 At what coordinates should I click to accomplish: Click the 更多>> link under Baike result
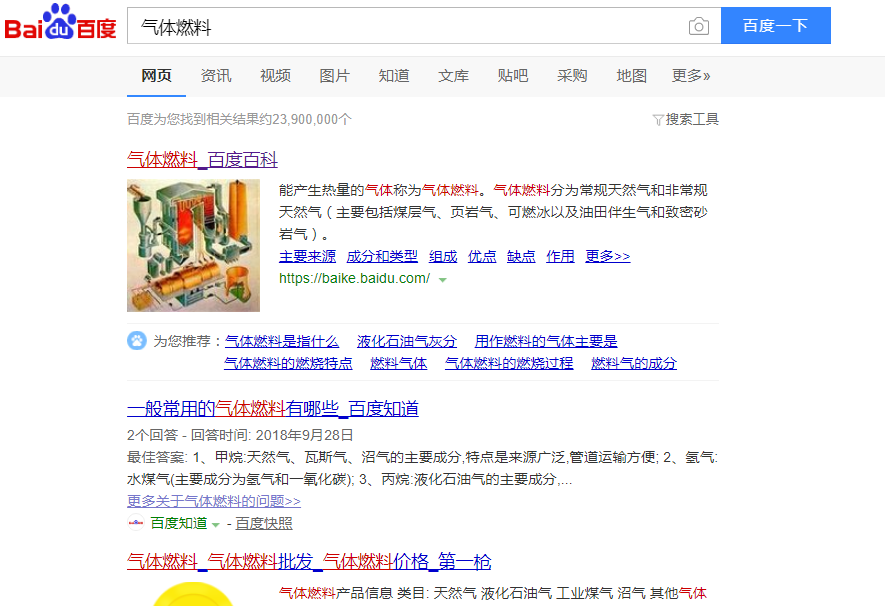[x=607, y=256]
